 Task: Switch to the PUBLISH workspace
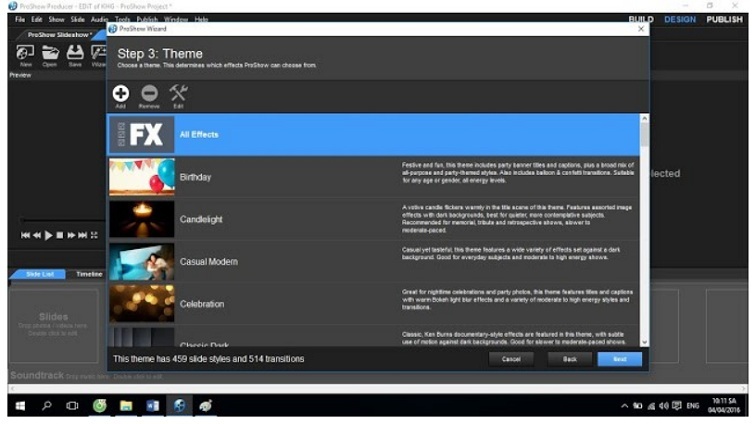click(724, 20)
